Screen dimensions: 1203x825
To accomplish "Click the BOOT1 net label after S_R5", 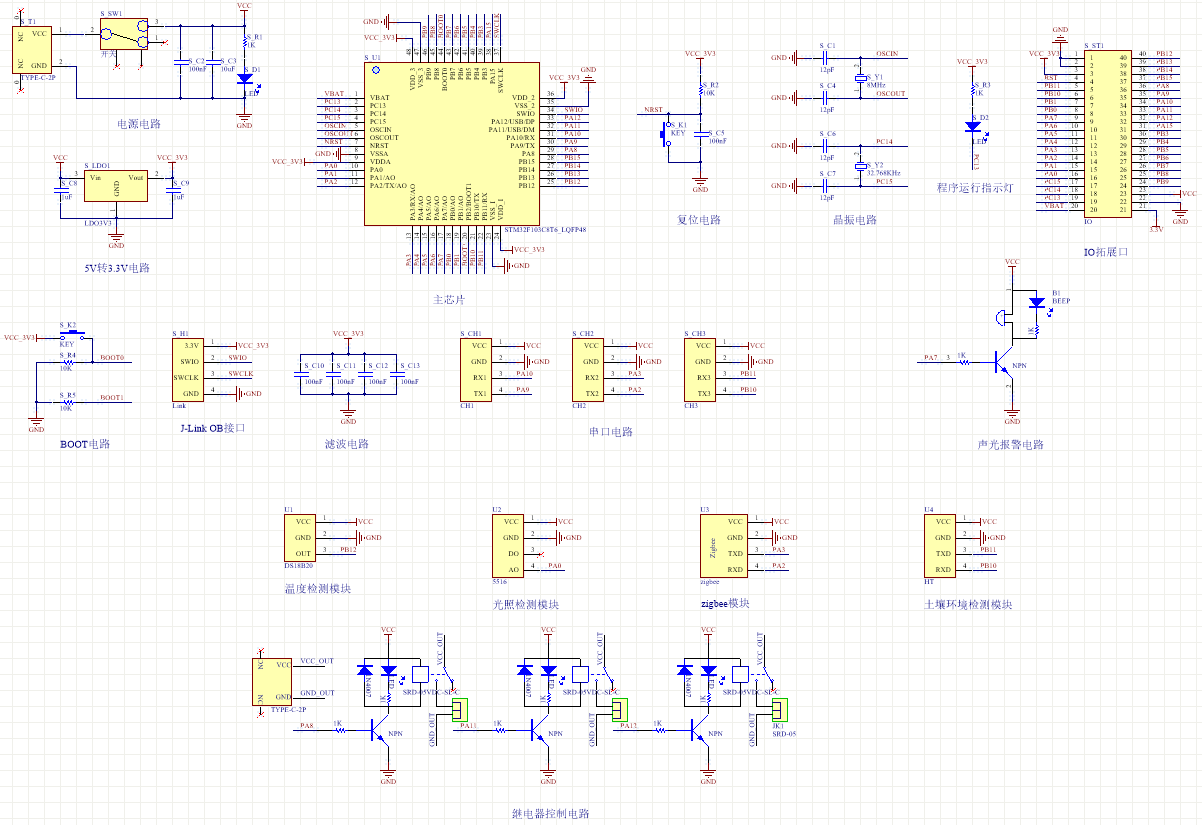I will coord(112,397).
